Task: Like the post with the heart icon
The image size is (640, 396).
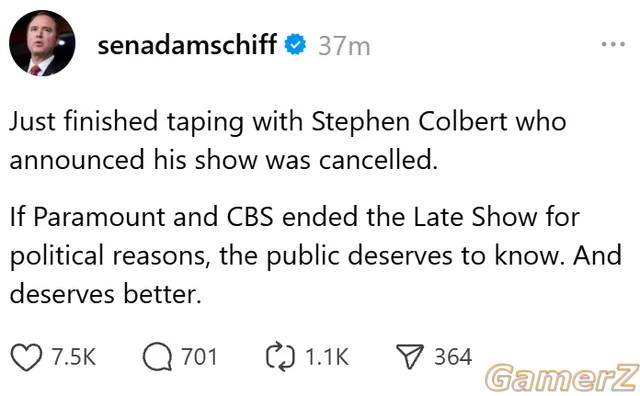Action: point(26,357)
